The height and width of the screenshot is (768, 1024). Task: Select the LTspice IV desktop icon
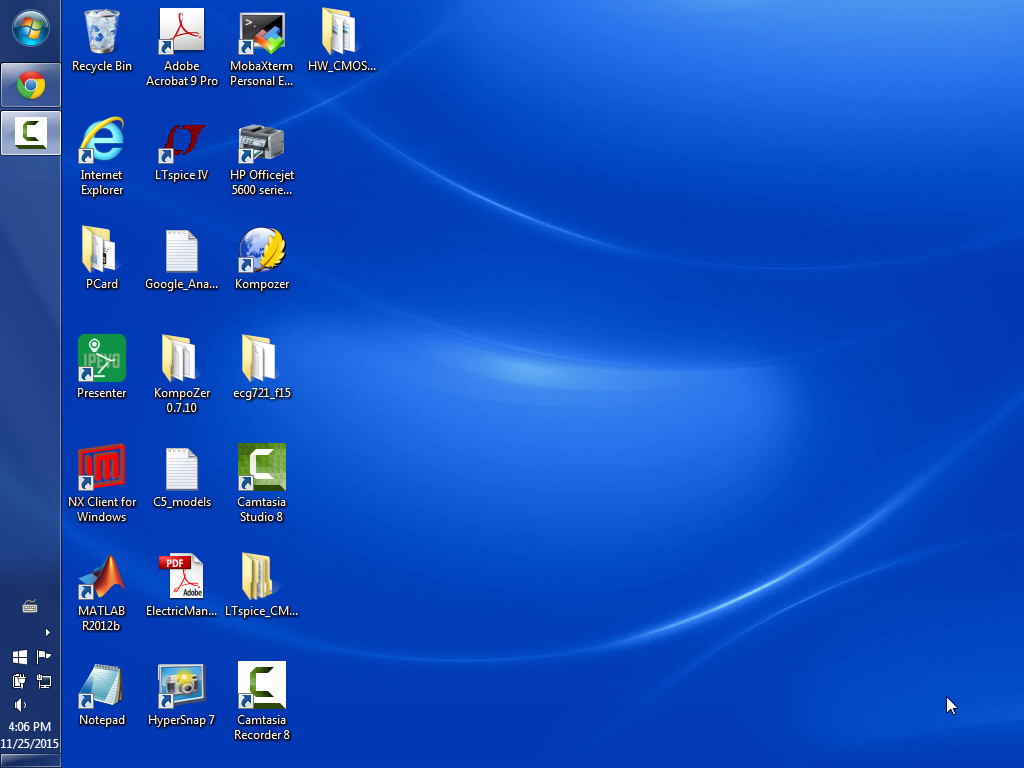182,143
